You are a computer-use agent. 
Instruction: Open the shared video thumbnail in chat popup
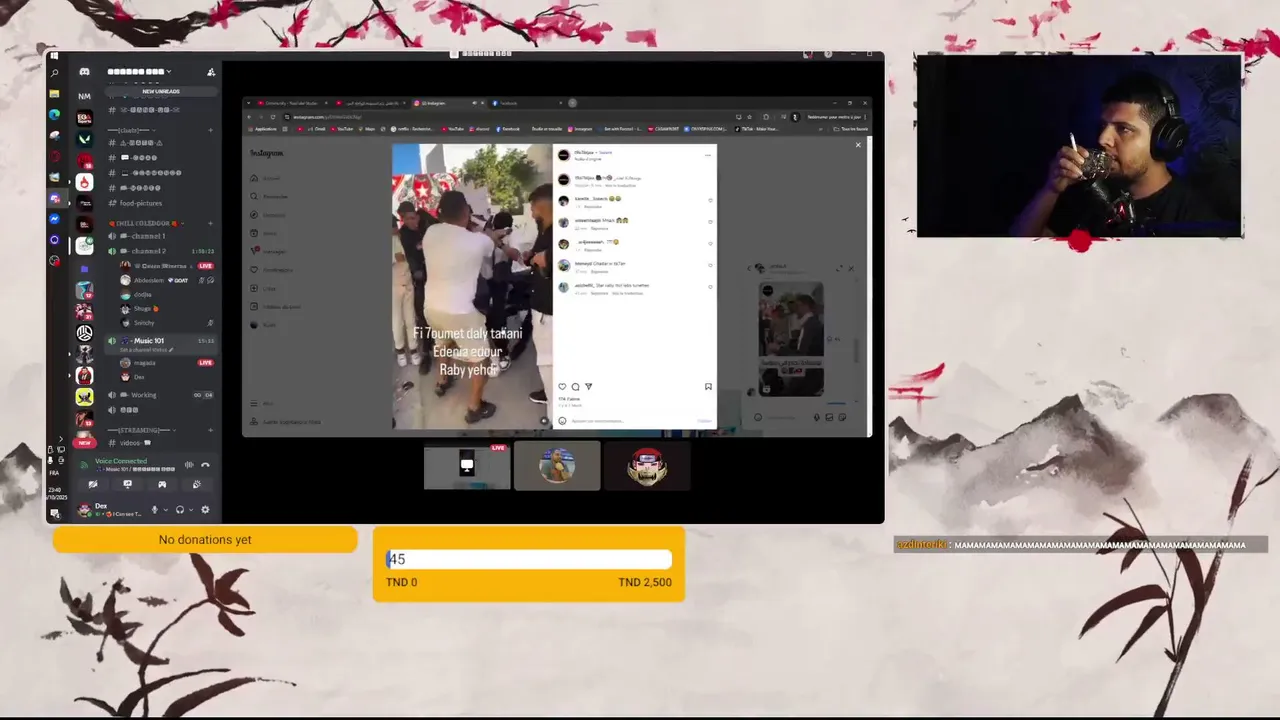pos(791,339)
